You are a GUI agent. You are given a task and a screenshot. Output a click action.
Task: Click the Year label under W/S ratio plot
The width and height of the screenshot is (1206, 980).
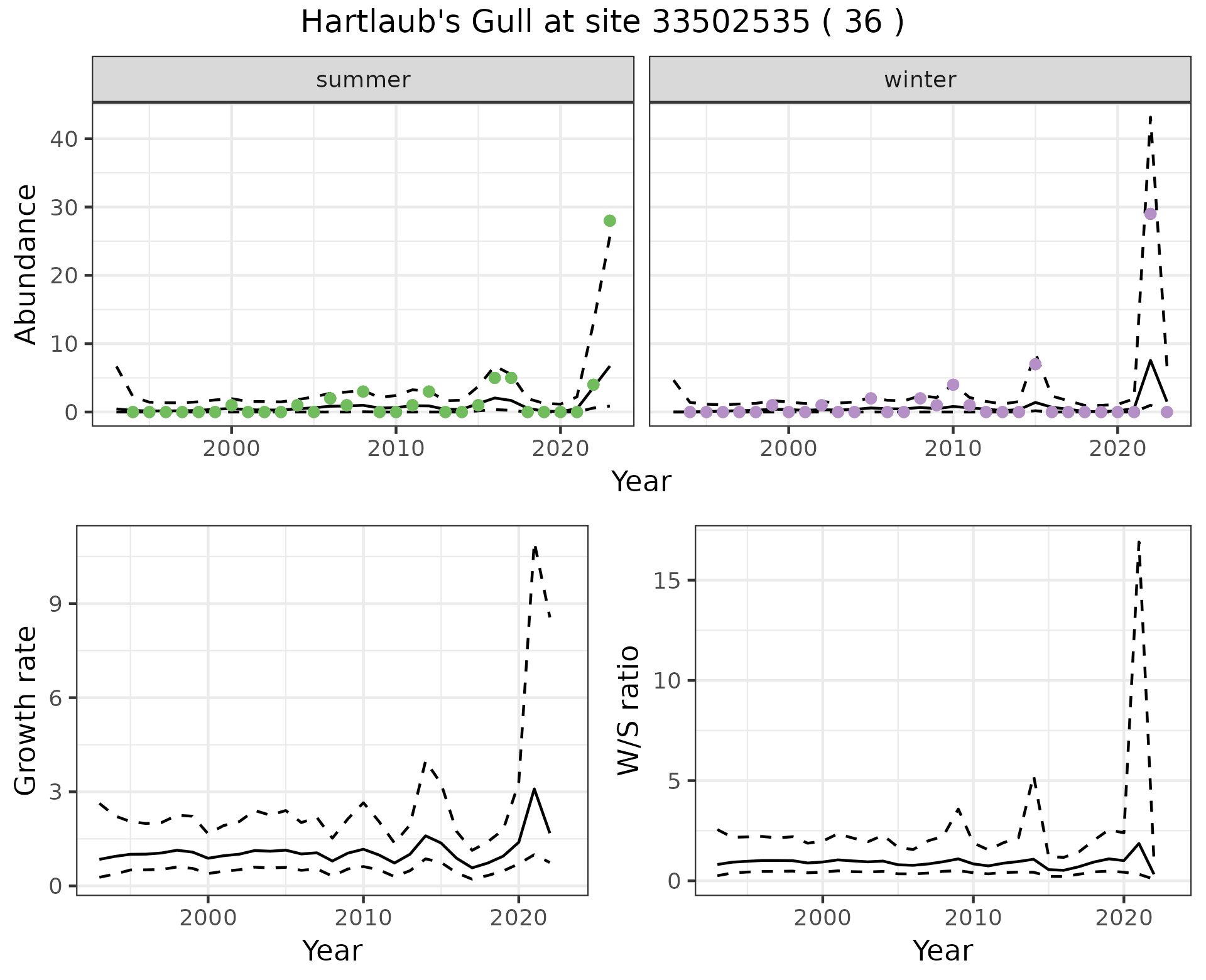click(942, 950)
